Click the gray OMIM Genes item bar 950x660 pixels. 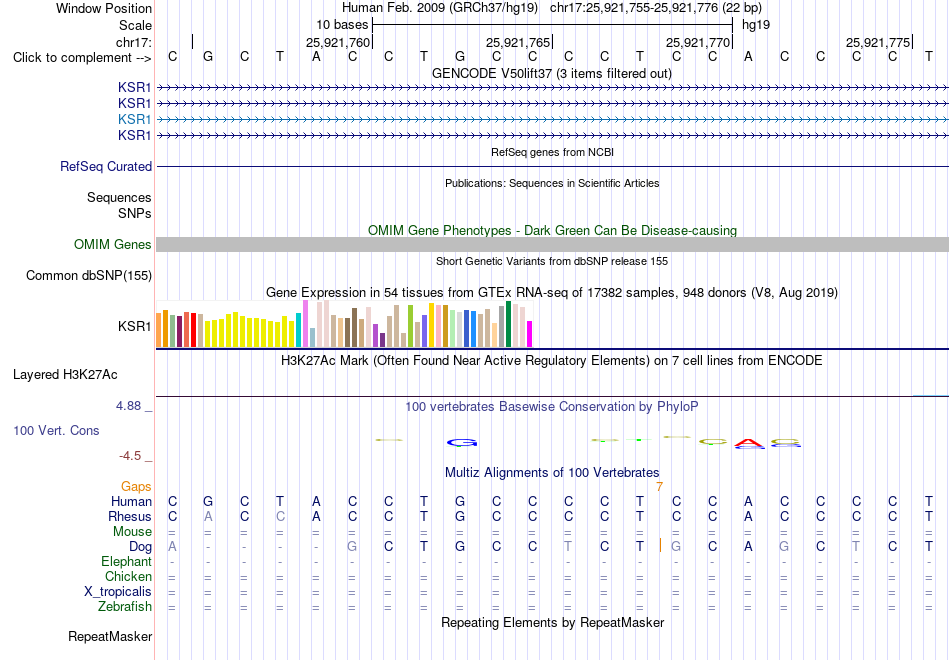click(552, 244)
